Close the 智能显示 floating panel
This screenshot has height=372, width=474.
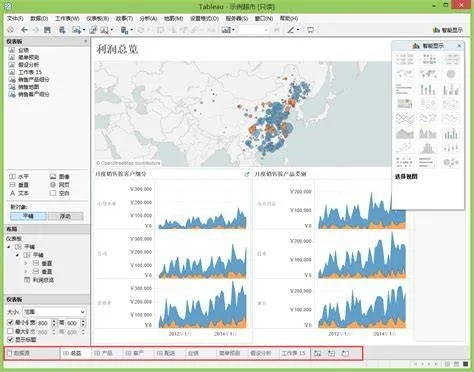coord(459,46)
